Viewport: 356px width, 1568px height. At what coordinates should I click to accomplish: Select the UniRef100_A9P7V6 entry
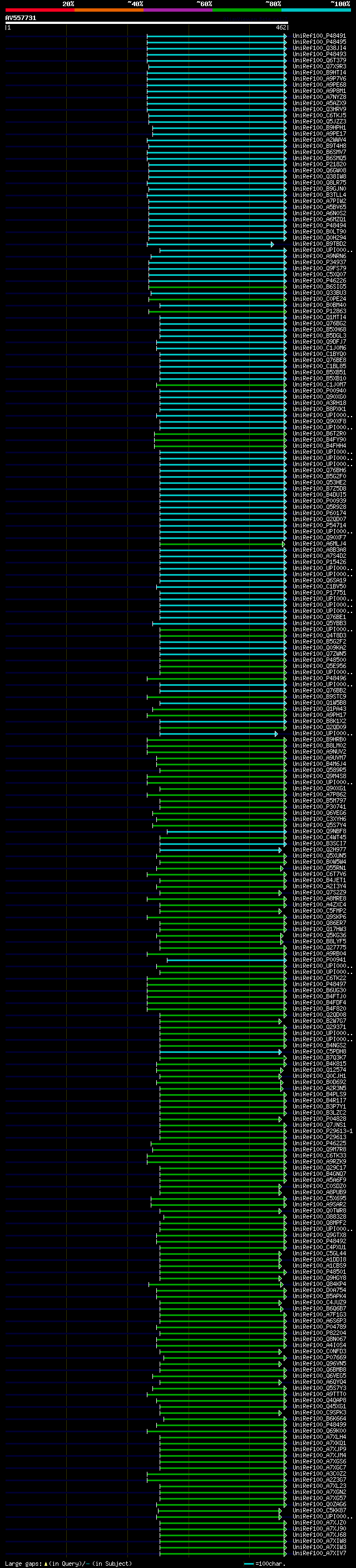tap(319, 78)
